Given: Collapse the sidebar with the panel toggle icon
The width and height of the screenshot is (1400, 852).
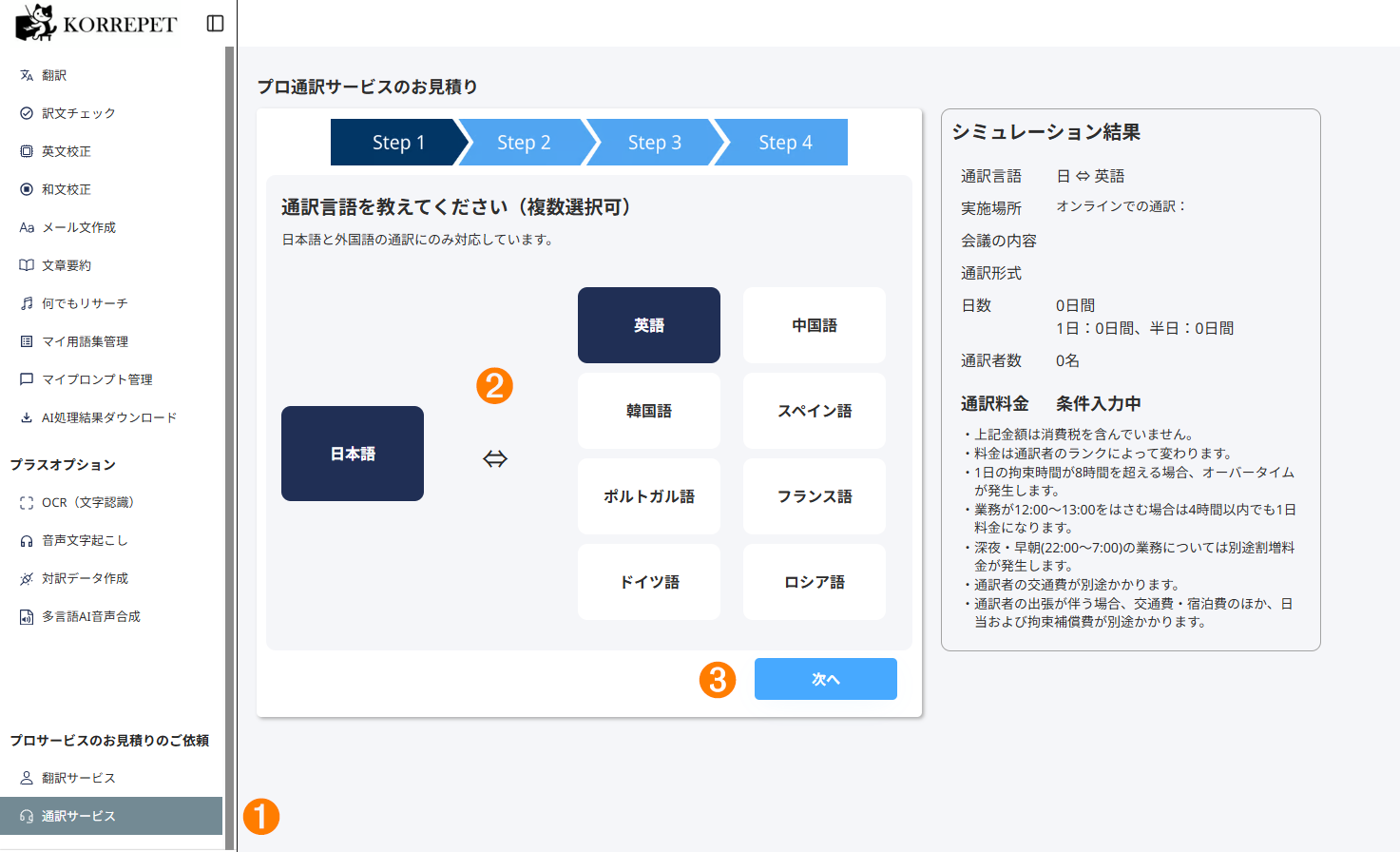Looking at the screenshot, I should [x=215, y=24].
